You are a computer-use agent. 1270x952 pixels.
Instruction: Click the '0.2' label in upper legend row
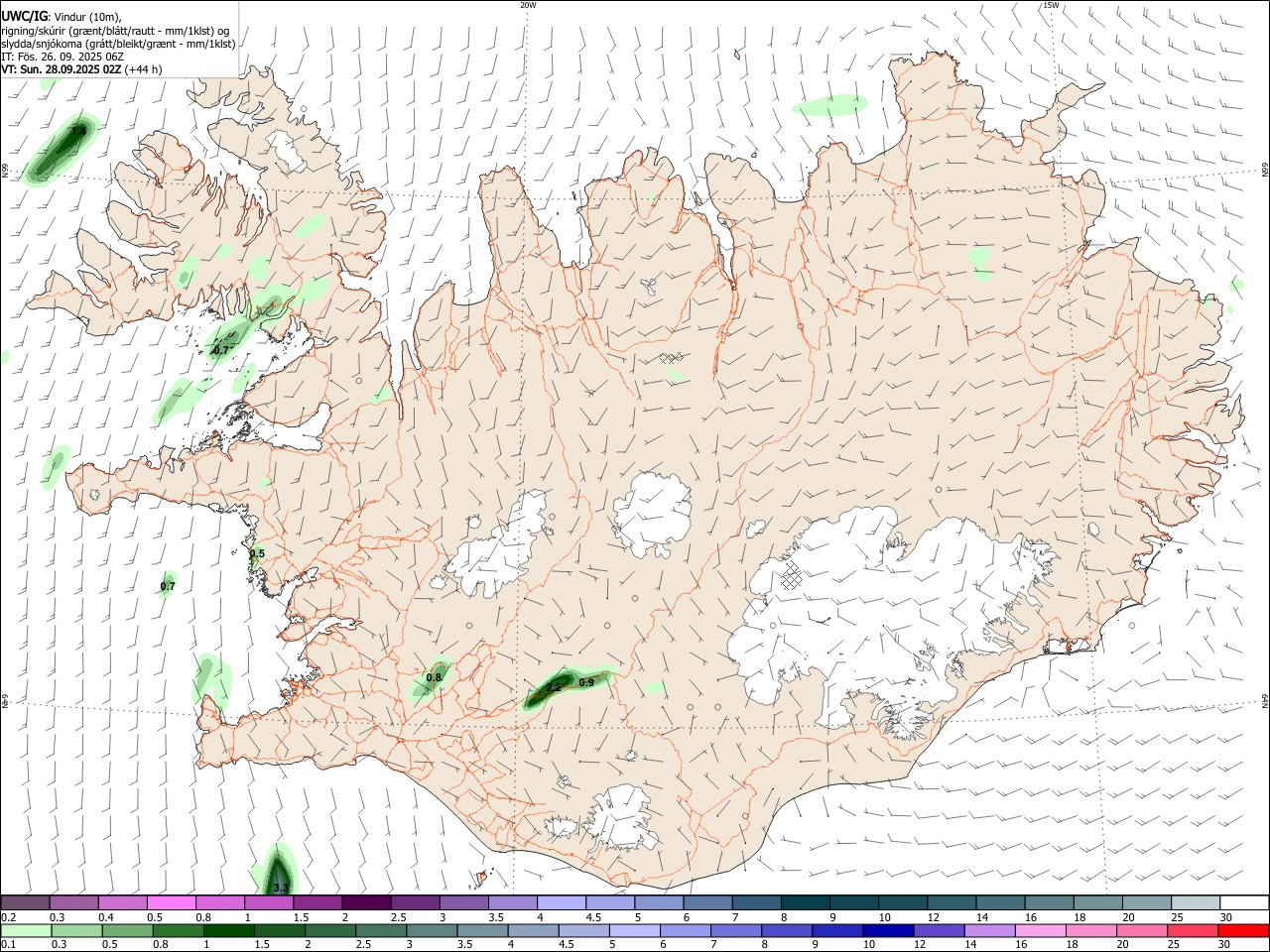[8, 917]
